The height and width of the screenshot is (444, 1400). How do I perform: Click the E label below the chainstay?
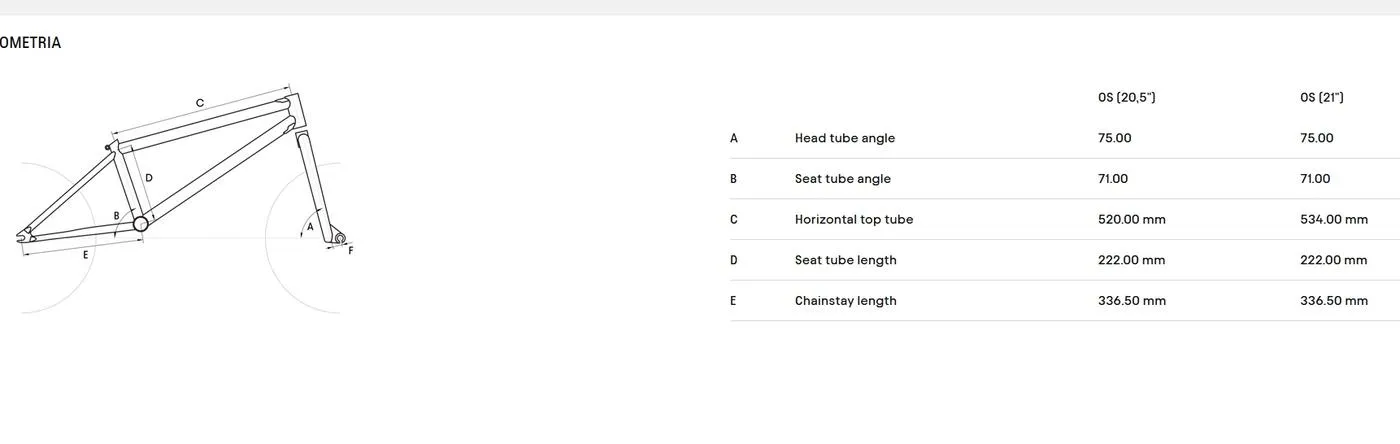point(86,255)
